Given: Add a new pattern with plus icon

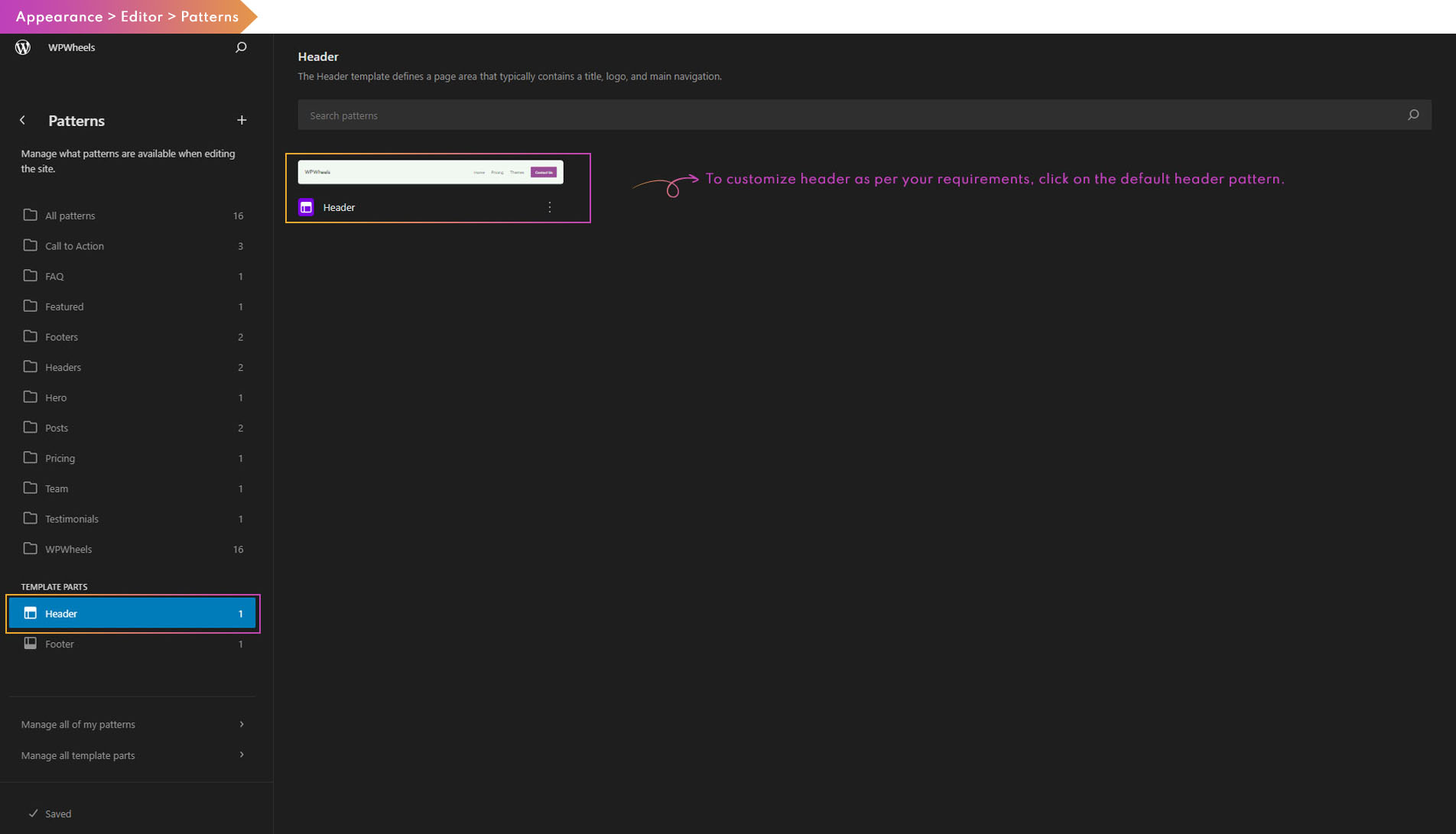Looking at the screenshot, I should [242, 120].
